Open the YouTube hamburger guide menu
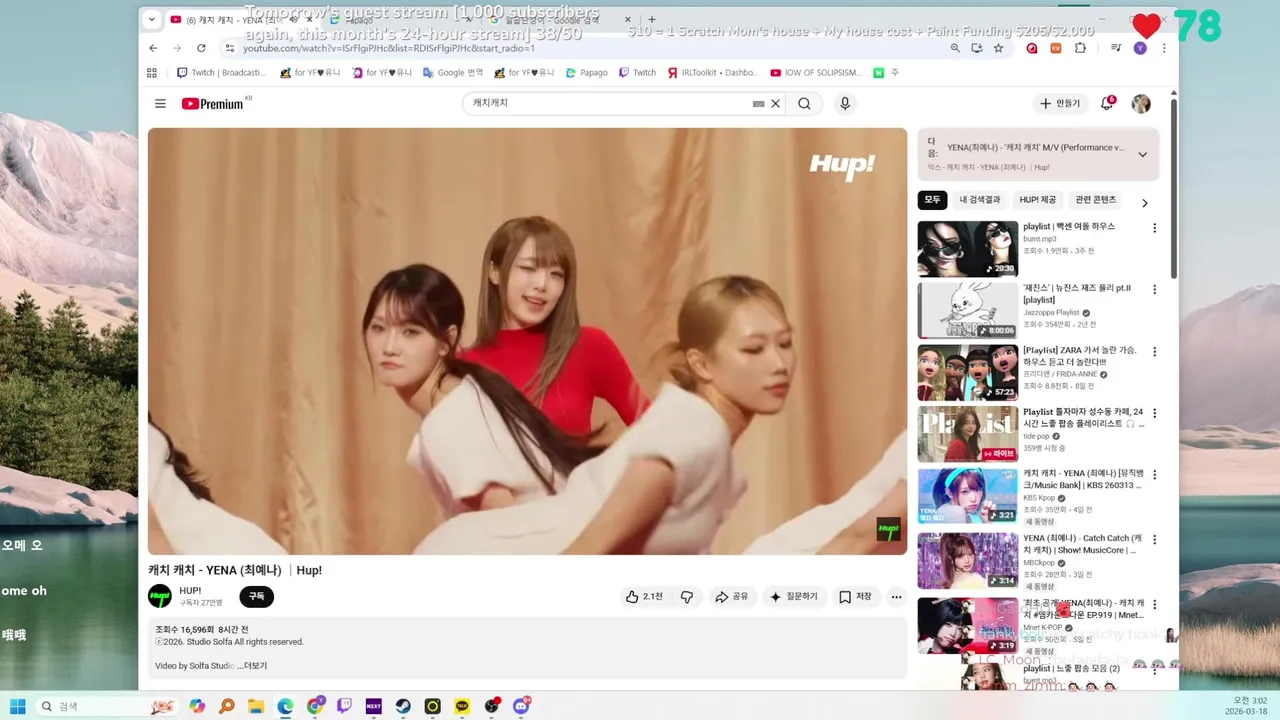 [x=160, y=104]
